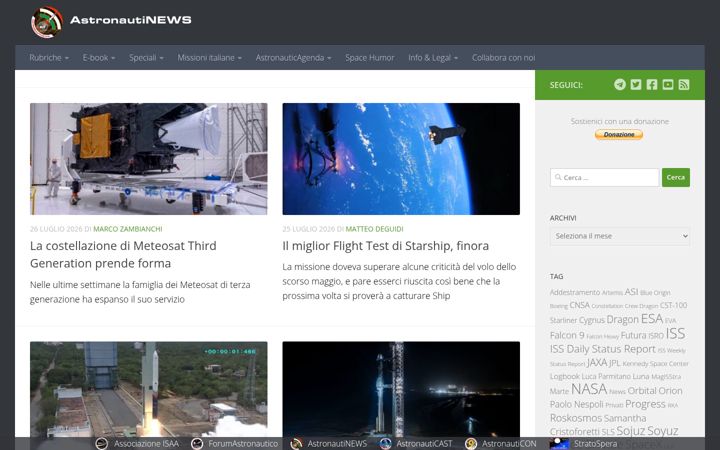The height and width of the screenshot is (450, 720).
Task: Select the Orion tag
Action: (x=670, y=391)
